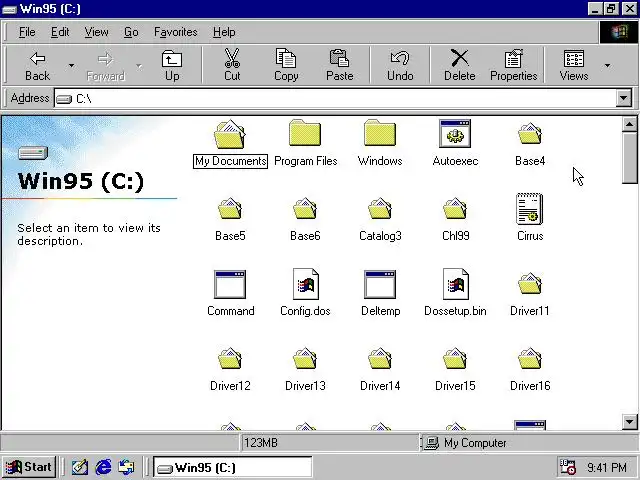This screenshot has height=480, width=640.
Task: Open the Start menu
Action: [x=29, y=467]
